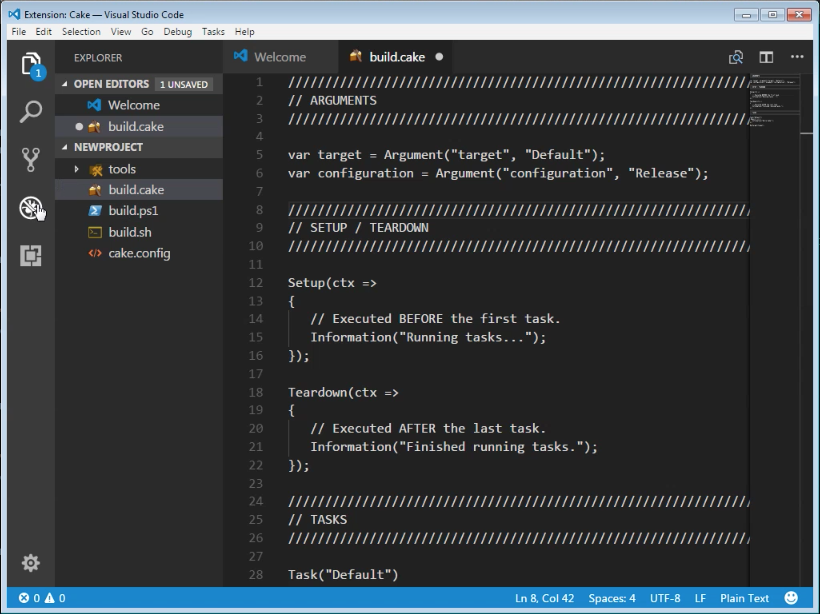The height and width of the screenshot is (614, 820).
Task: Change end of line sequence LF
Action: tap(700, 598)
